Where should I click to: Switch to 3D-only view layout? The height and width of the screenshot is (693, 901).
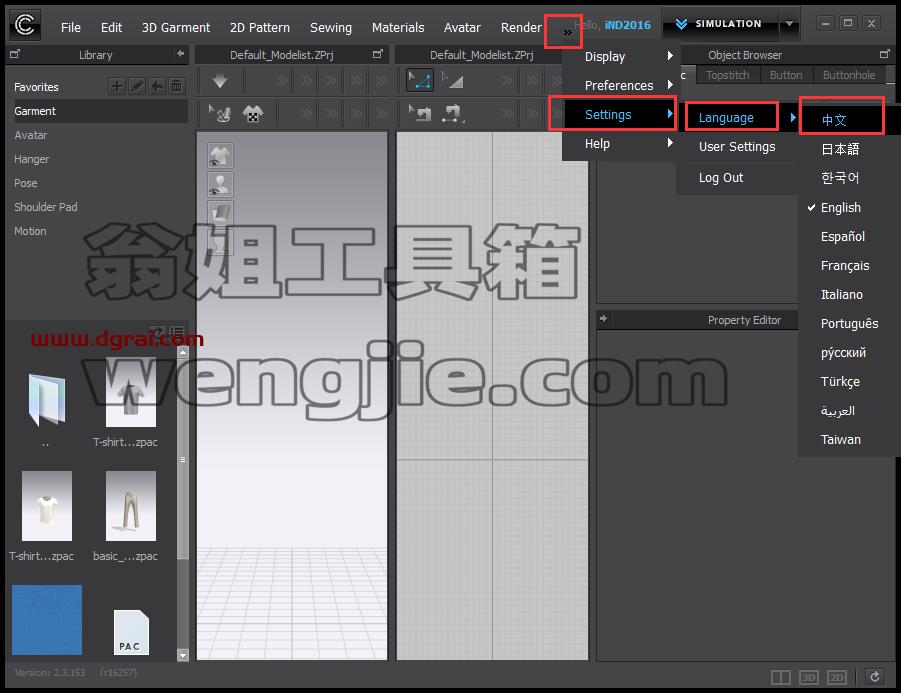[x=808, y=677]
